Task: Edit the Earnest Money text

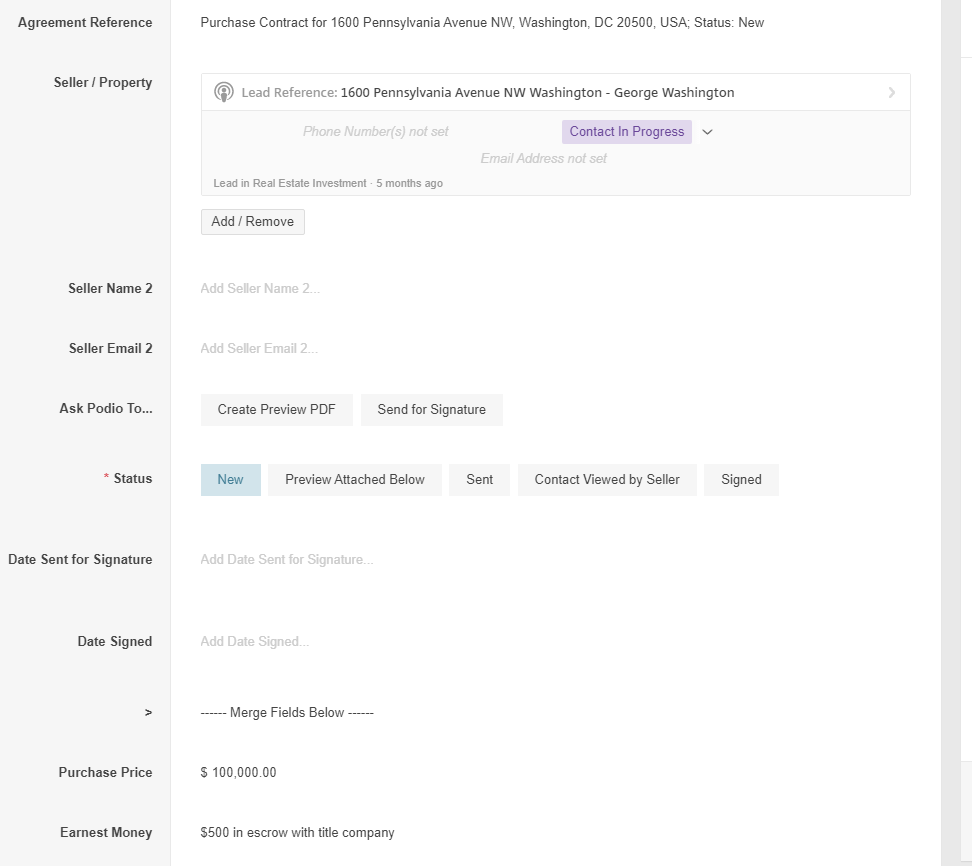Action: (298, 833)
